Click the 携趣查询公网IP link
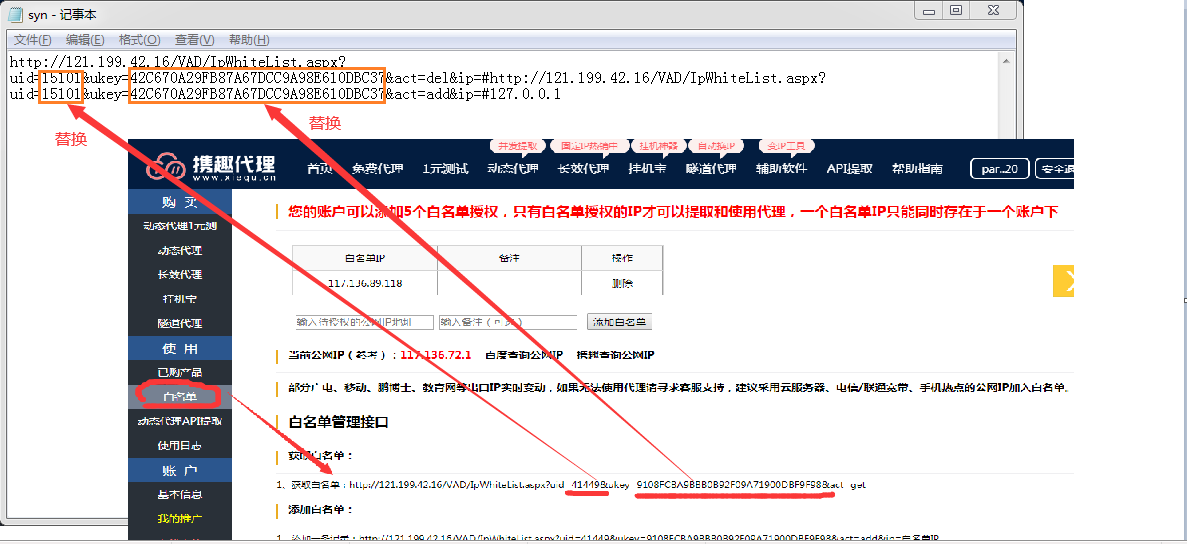The image size is (1187, 544). point(615,355)
